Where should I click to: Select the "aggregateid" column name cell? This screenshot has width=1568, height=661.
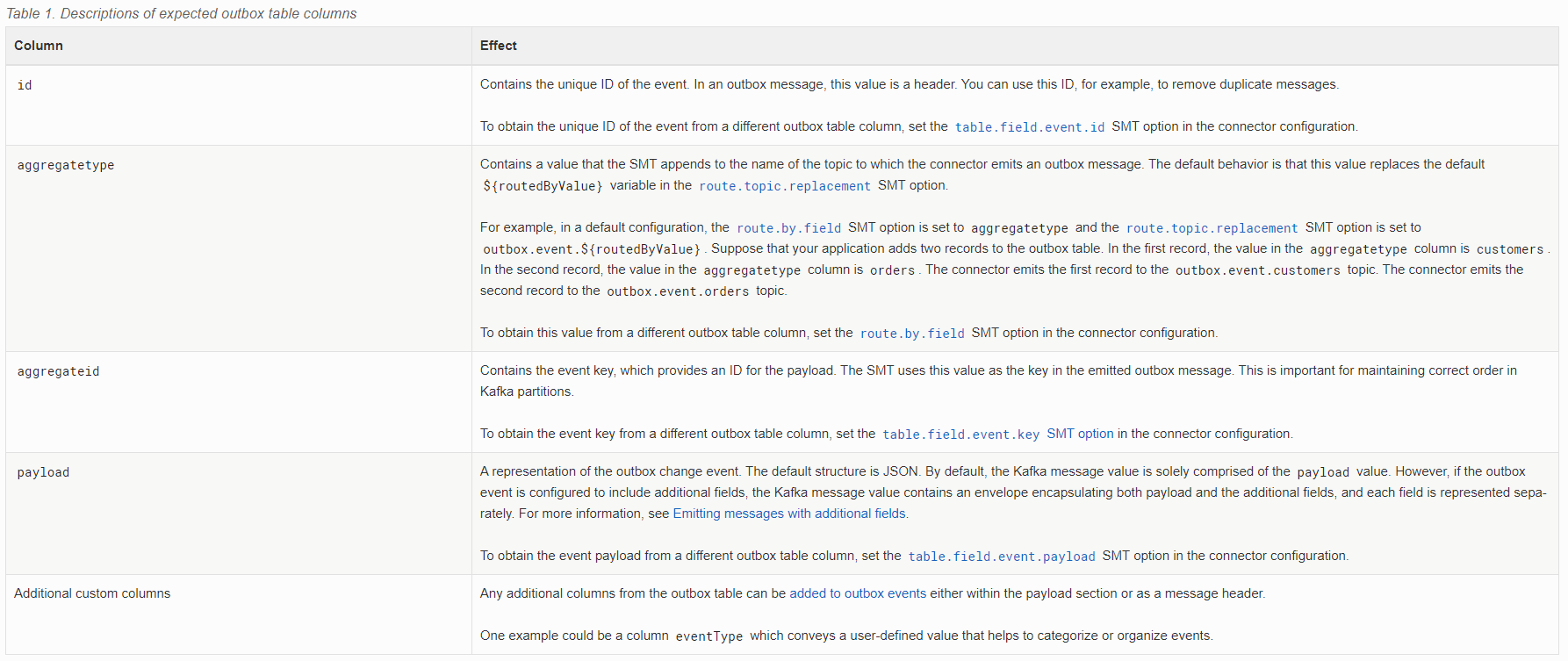pos(58,371)
